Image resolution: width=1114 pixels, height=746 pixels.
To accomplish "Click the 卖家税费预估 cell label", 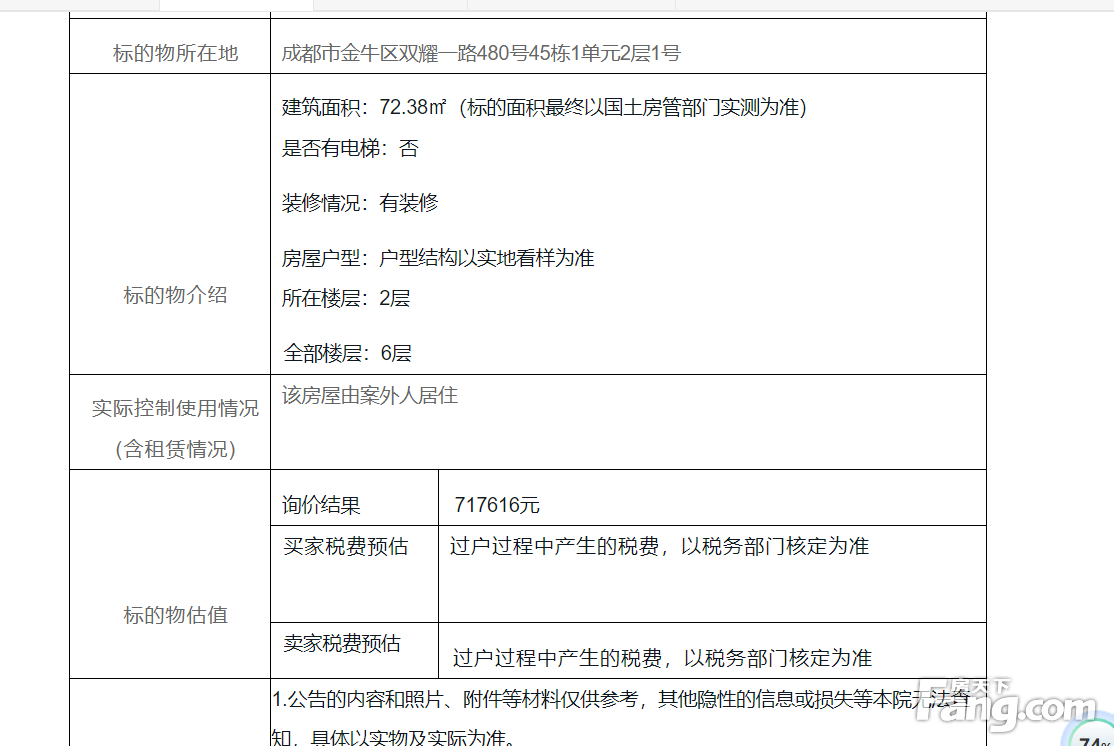I will [342, 643].
